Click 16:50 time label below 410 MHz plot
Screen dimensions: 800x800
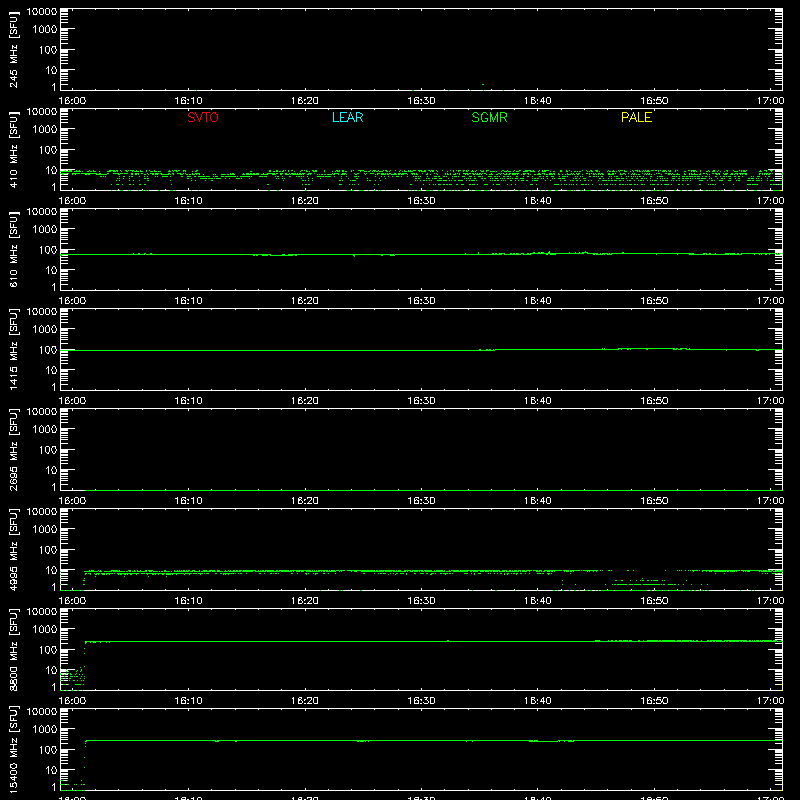(654, 201)
